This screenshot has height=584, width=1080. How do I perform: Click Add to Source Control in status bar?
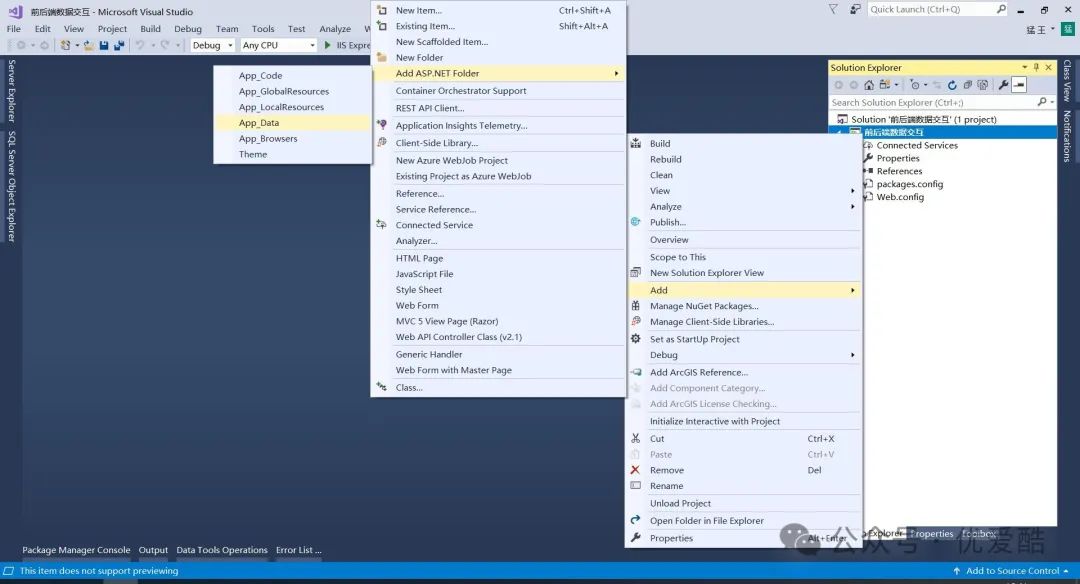click(x=1012, y=571)
